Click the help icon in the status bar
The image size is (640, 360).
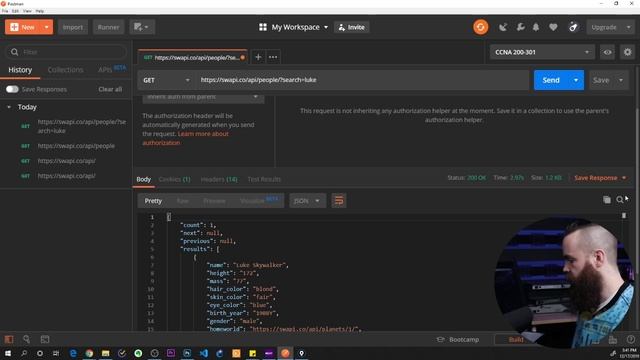[x=631, y=340]
